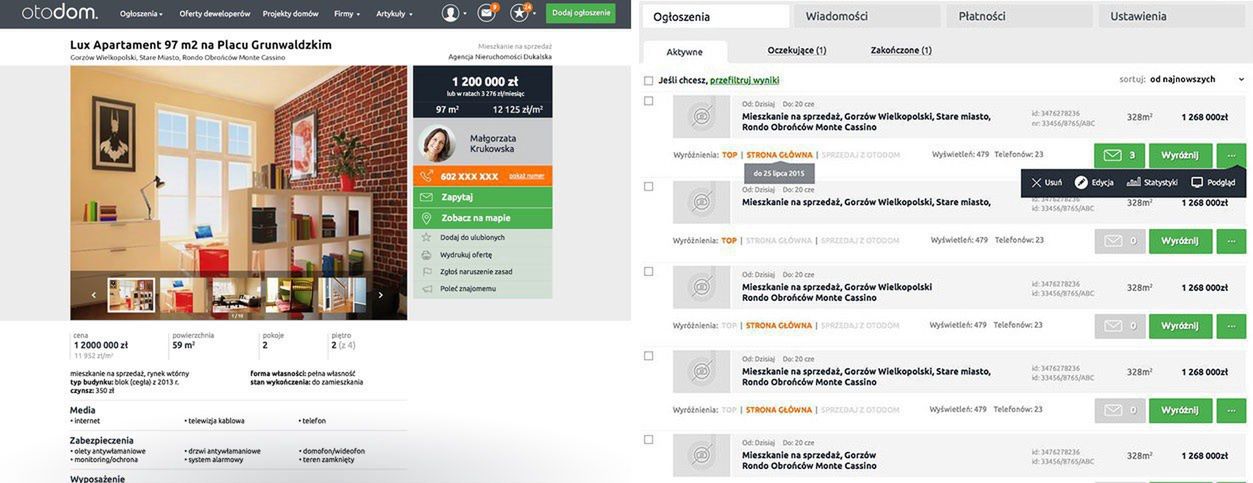This screenshot has height=483, width=1253.
Task: Select checkbox of the fourth listing row
Action: coord(649,355)
